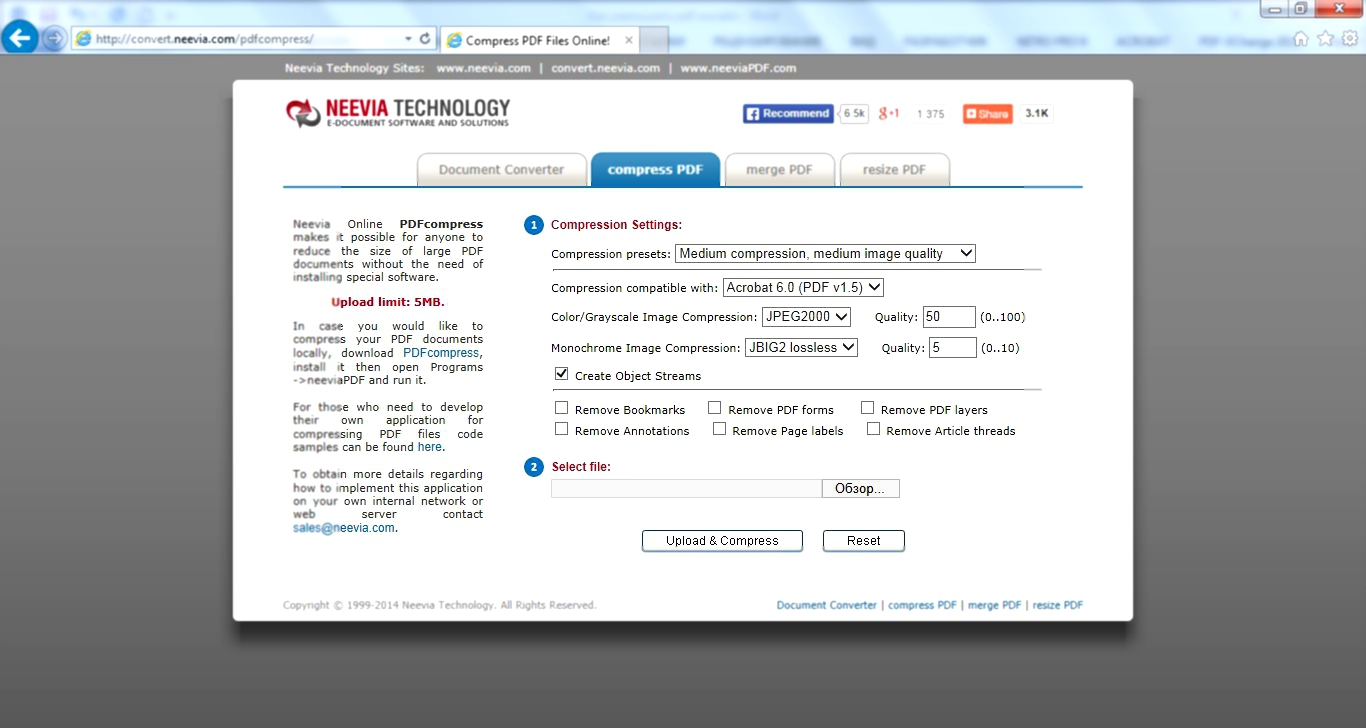Click footer merge PDF link

click(x=995, y=605)
